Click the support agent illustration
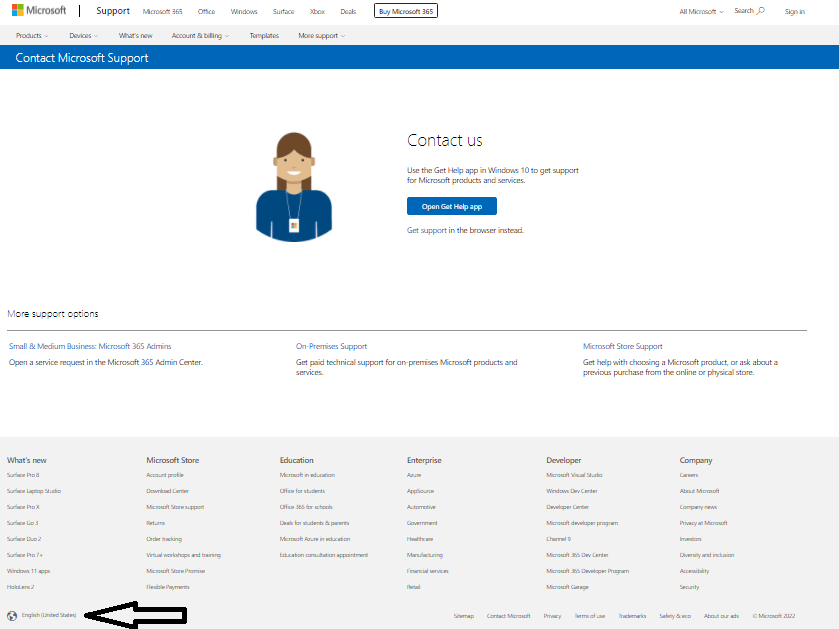Image resolution: width=839 pixels, height=629 pixels. [x=294, y=187]
